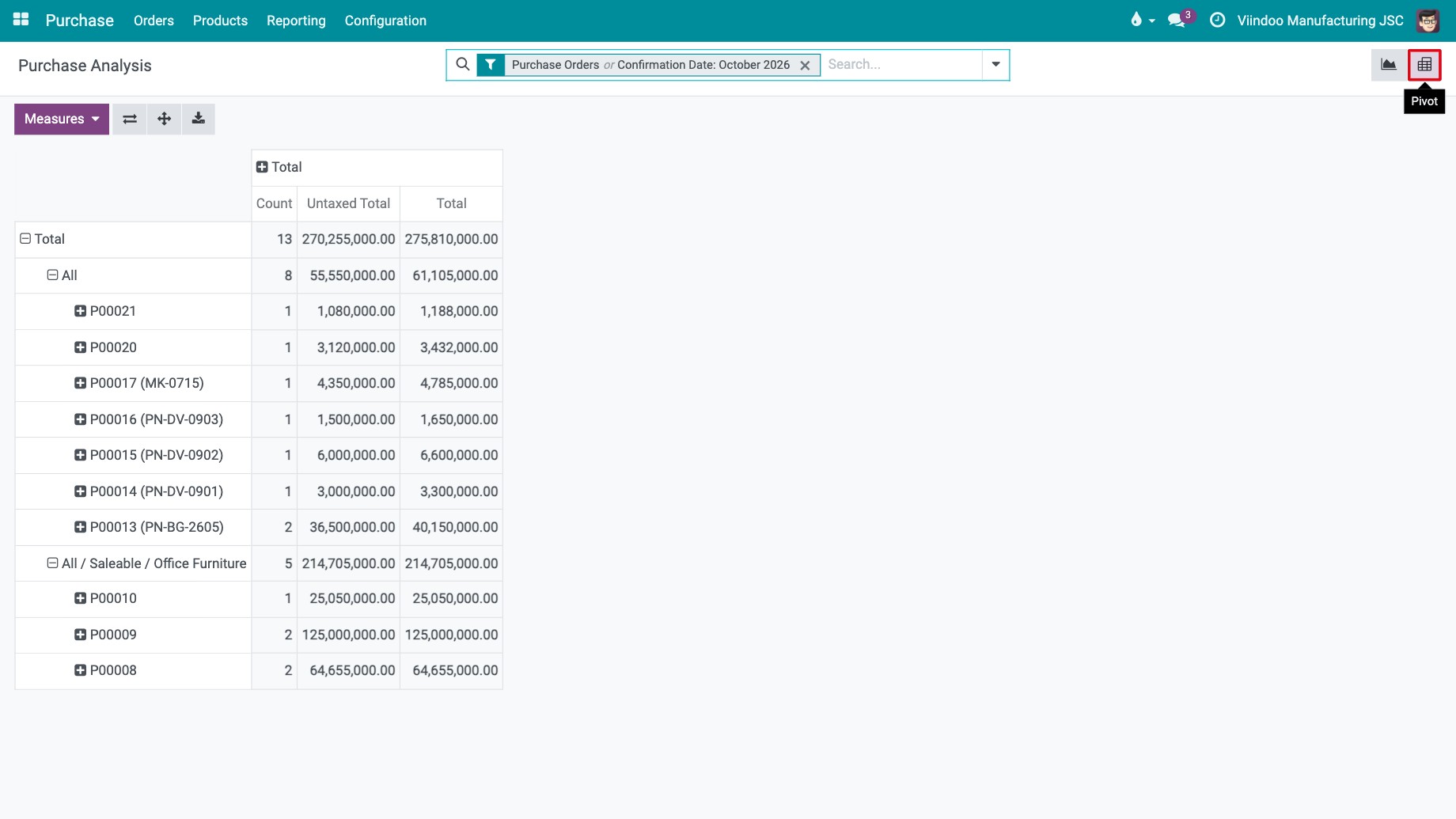Click the search magnifier icon

[x=463, y=64]
